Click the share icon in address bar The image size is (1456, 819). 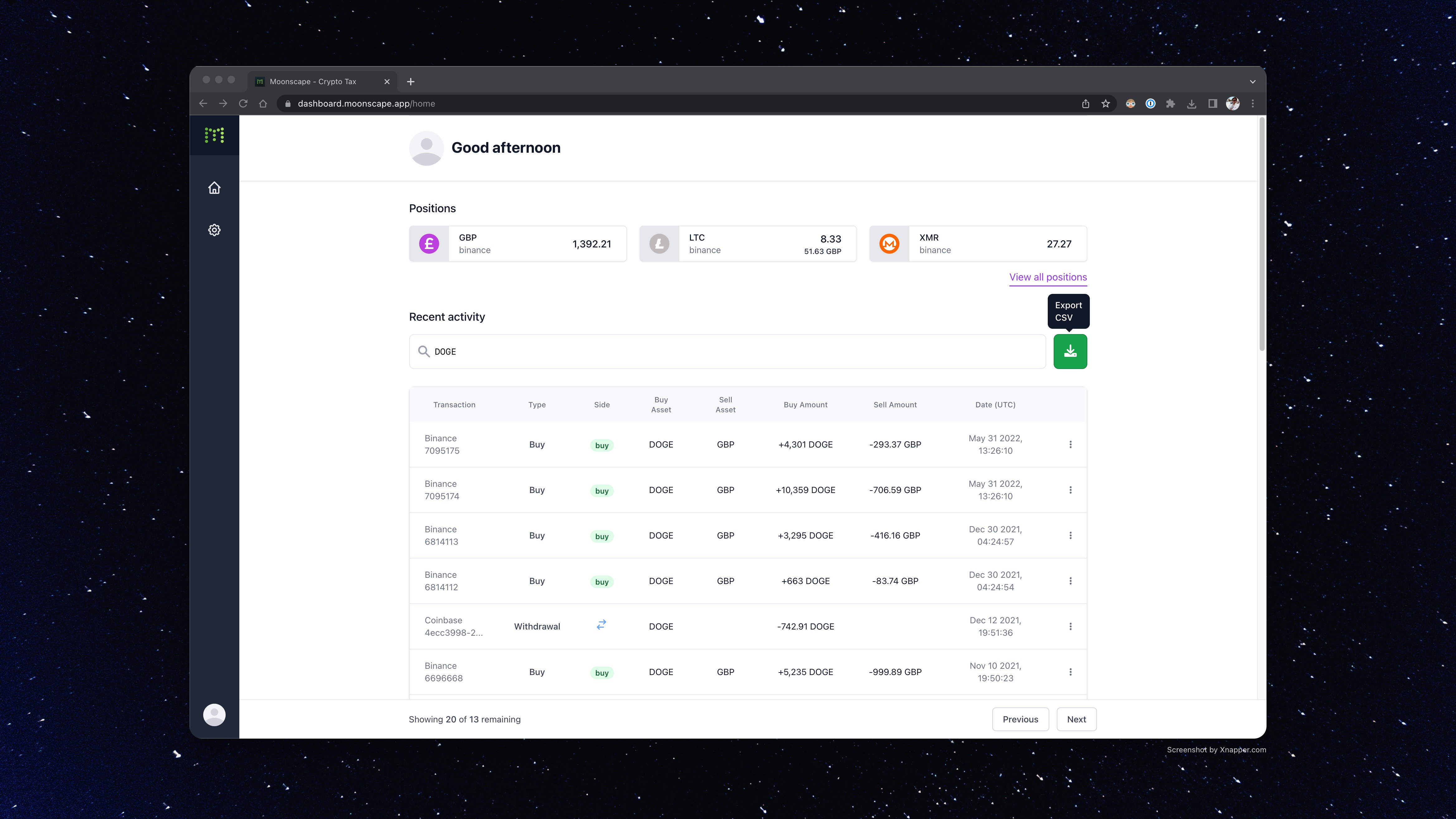[1085, 103]
